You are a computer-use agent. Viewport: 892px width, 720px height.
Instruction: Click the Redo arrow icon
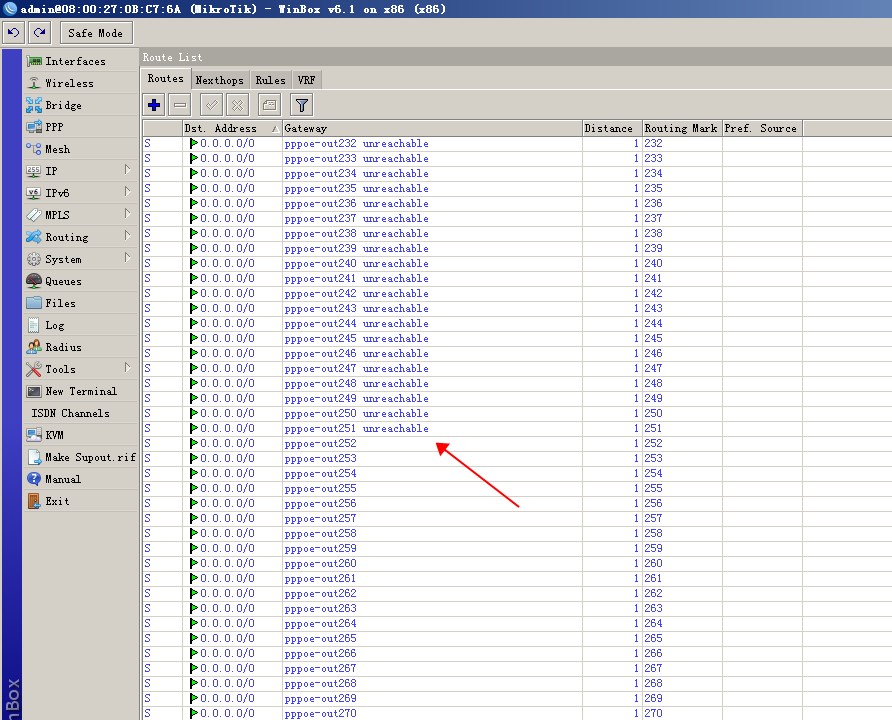(x=40, y=33)
